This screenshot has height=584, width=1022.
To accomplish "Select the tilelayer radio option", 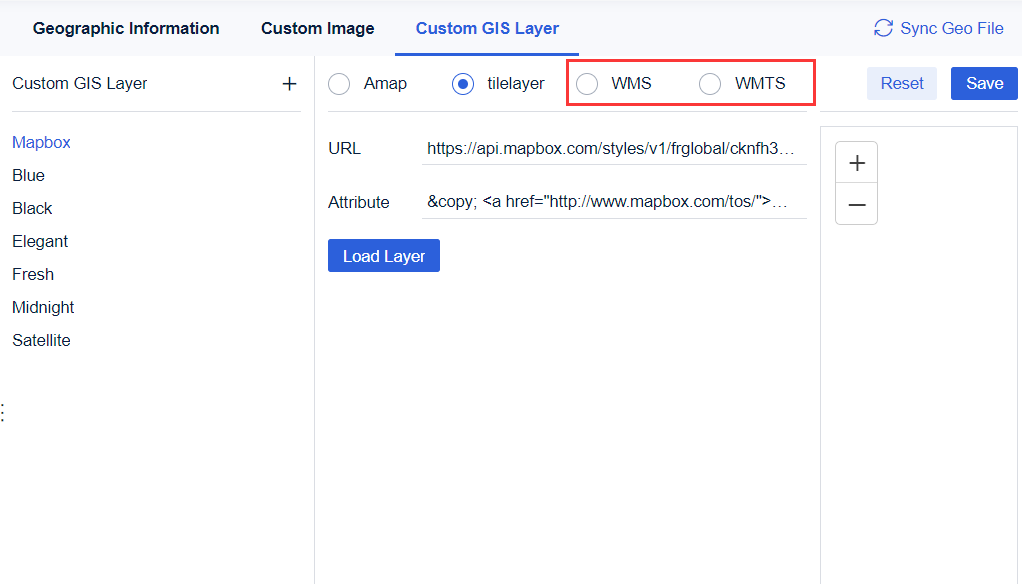I will tap(462, 84).
